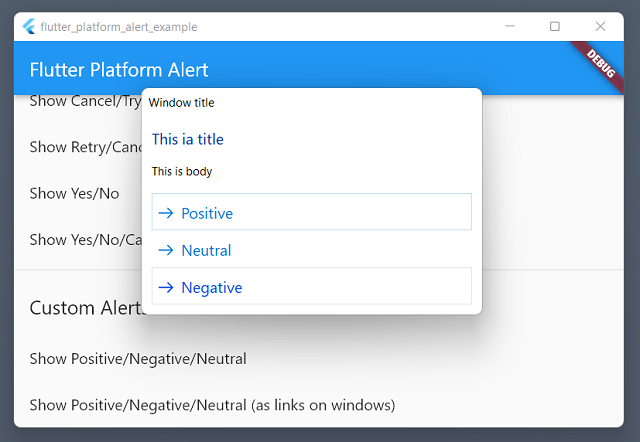
Task: Select the Show Yes/No list item
Action: (x=74, y=193)
